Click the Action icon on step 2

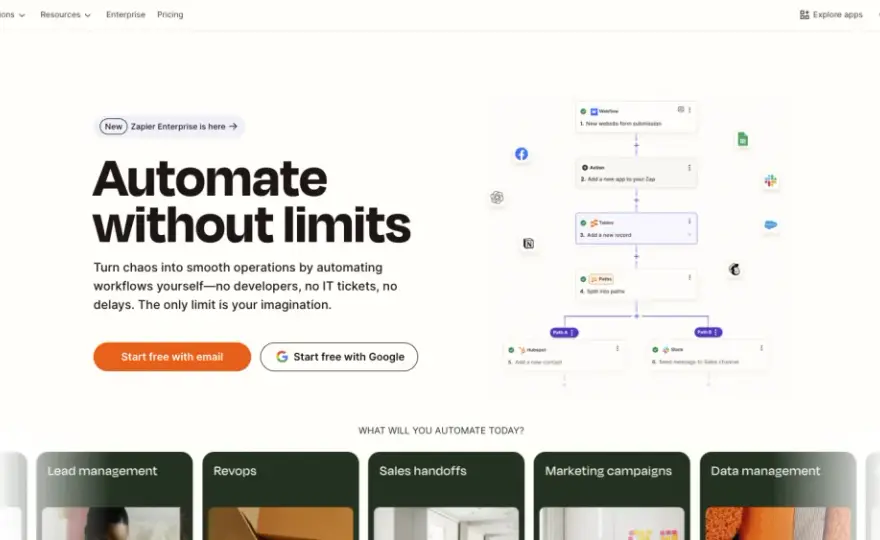click(585, 167)
